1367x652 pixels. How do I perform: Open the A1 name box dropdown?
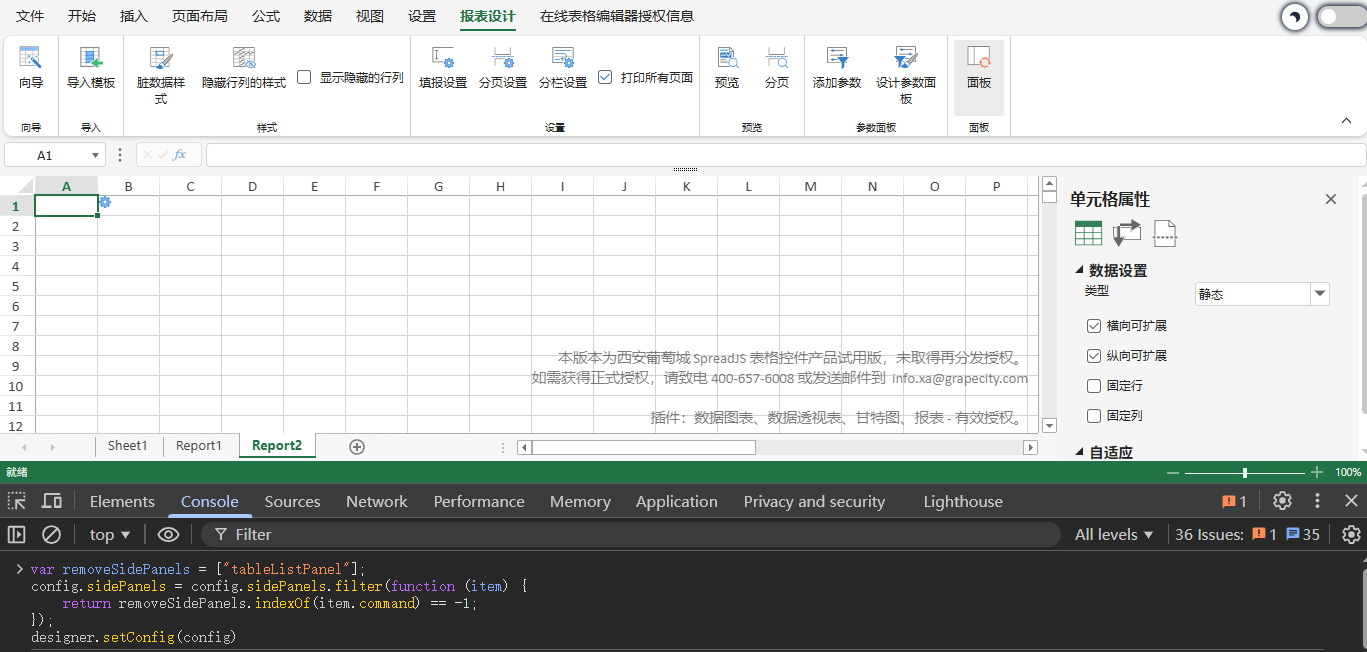pos(96,156)
